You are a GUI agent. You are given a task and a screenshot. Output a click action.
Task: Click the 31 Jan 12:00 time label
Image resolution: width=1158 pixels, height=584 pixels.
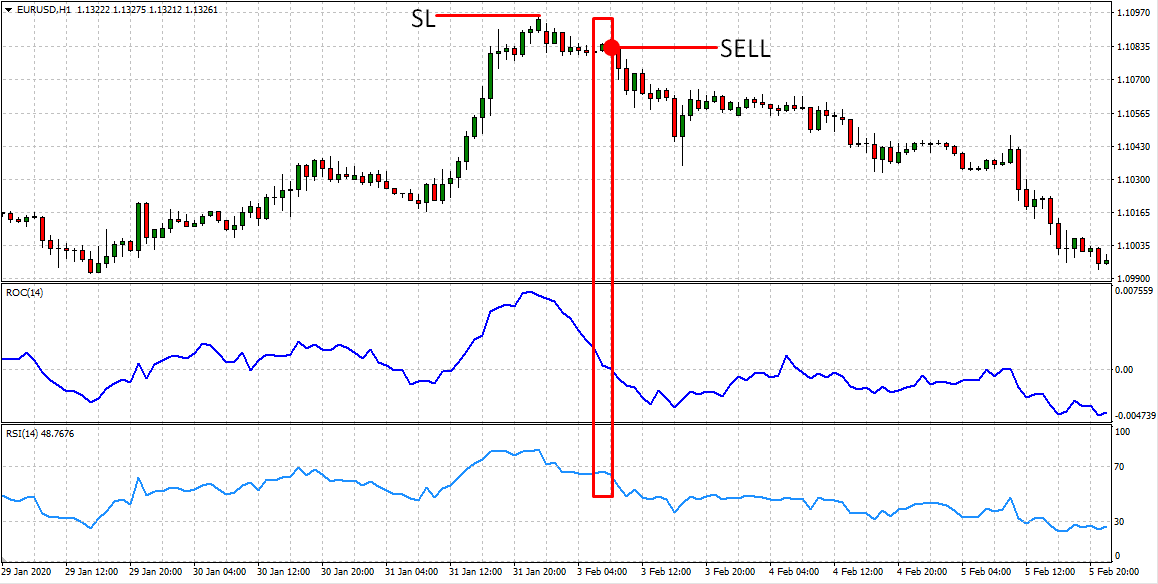476,573
